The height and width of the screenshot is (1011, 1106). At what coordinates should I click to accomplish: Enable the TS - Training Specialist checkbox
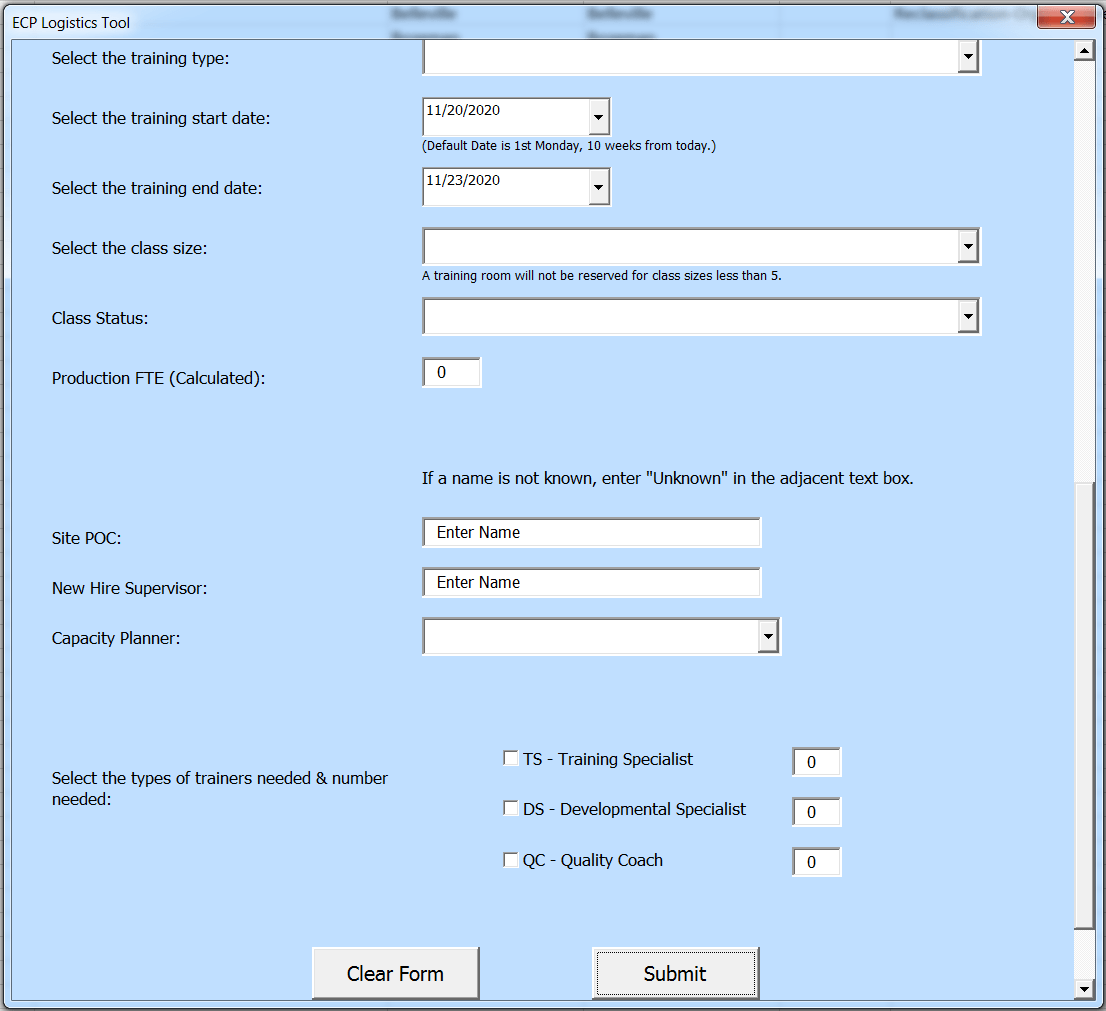tap(510, 757)
